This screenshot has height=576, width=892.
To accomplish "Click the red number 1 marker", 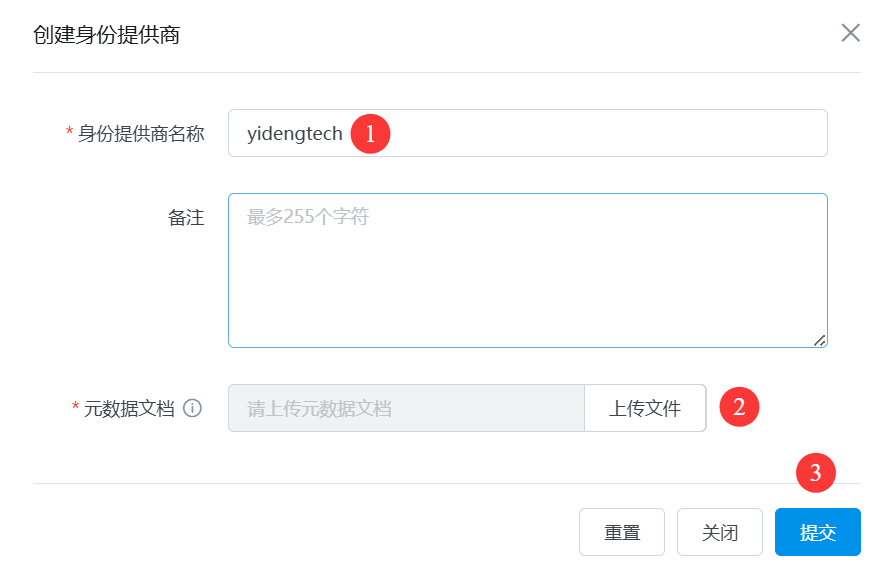I will coord(370,134).
